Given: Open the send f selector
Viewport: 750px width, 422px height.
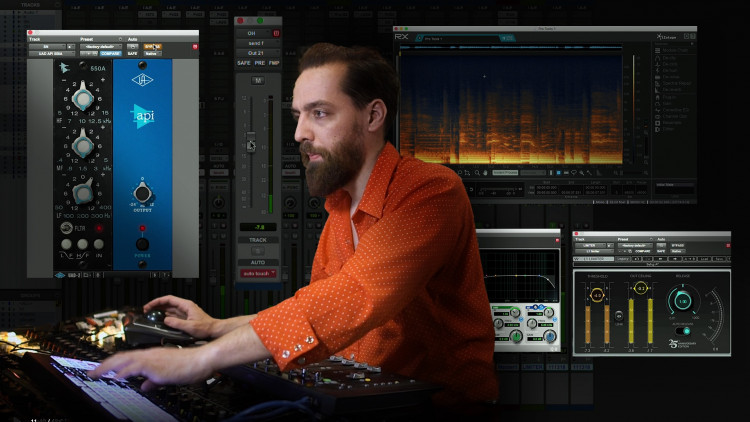Looking at the screenshot, I should coord(257,43).
